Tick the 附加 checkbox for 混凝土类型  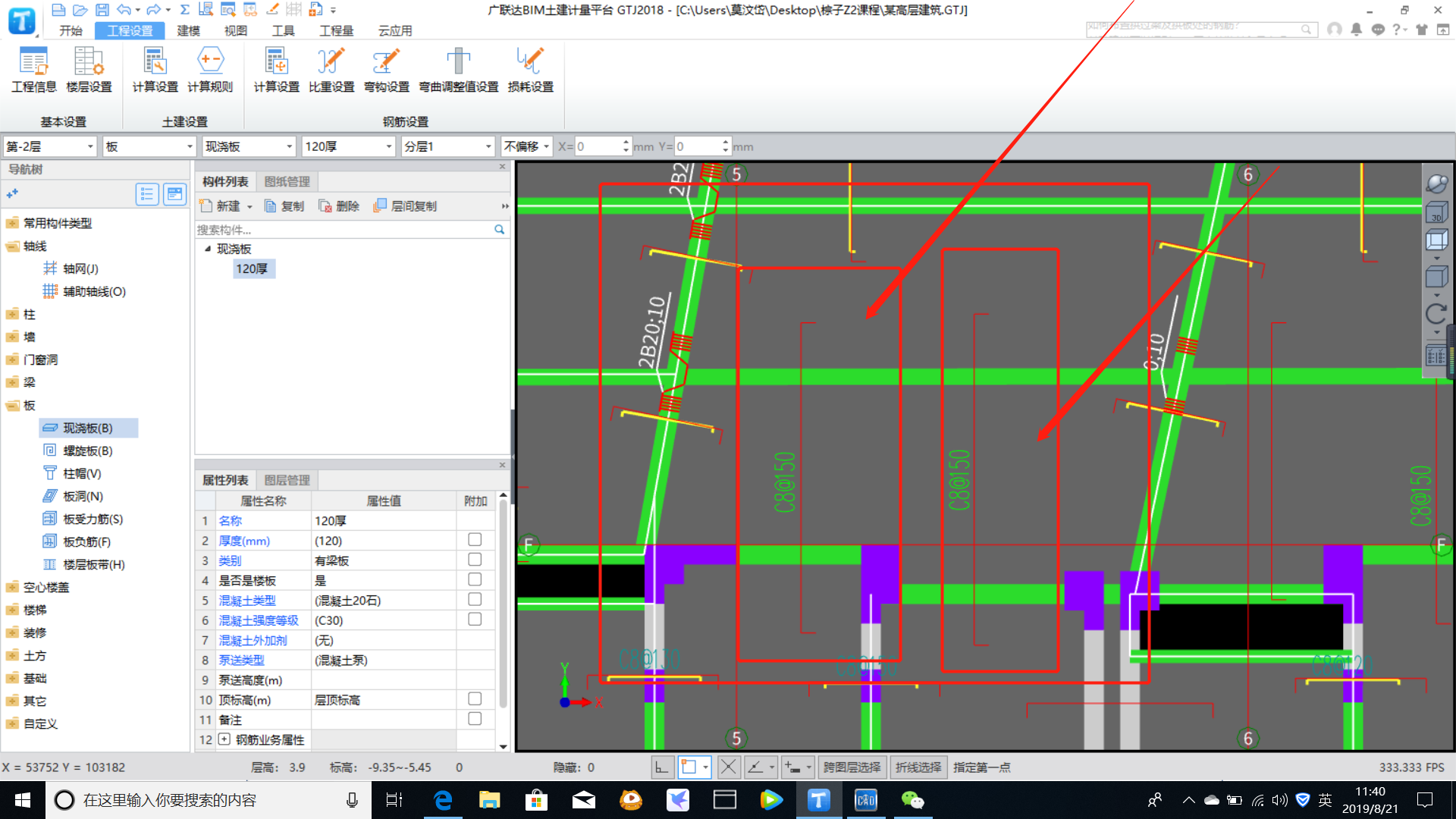coord(475,599)
